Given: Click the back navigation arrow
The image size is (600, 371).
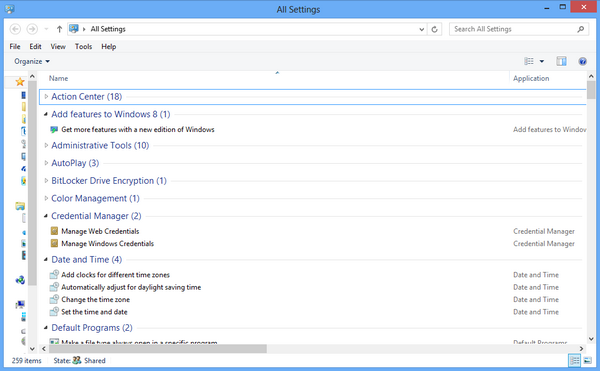Looking at the screenshot, I should 15,29.
